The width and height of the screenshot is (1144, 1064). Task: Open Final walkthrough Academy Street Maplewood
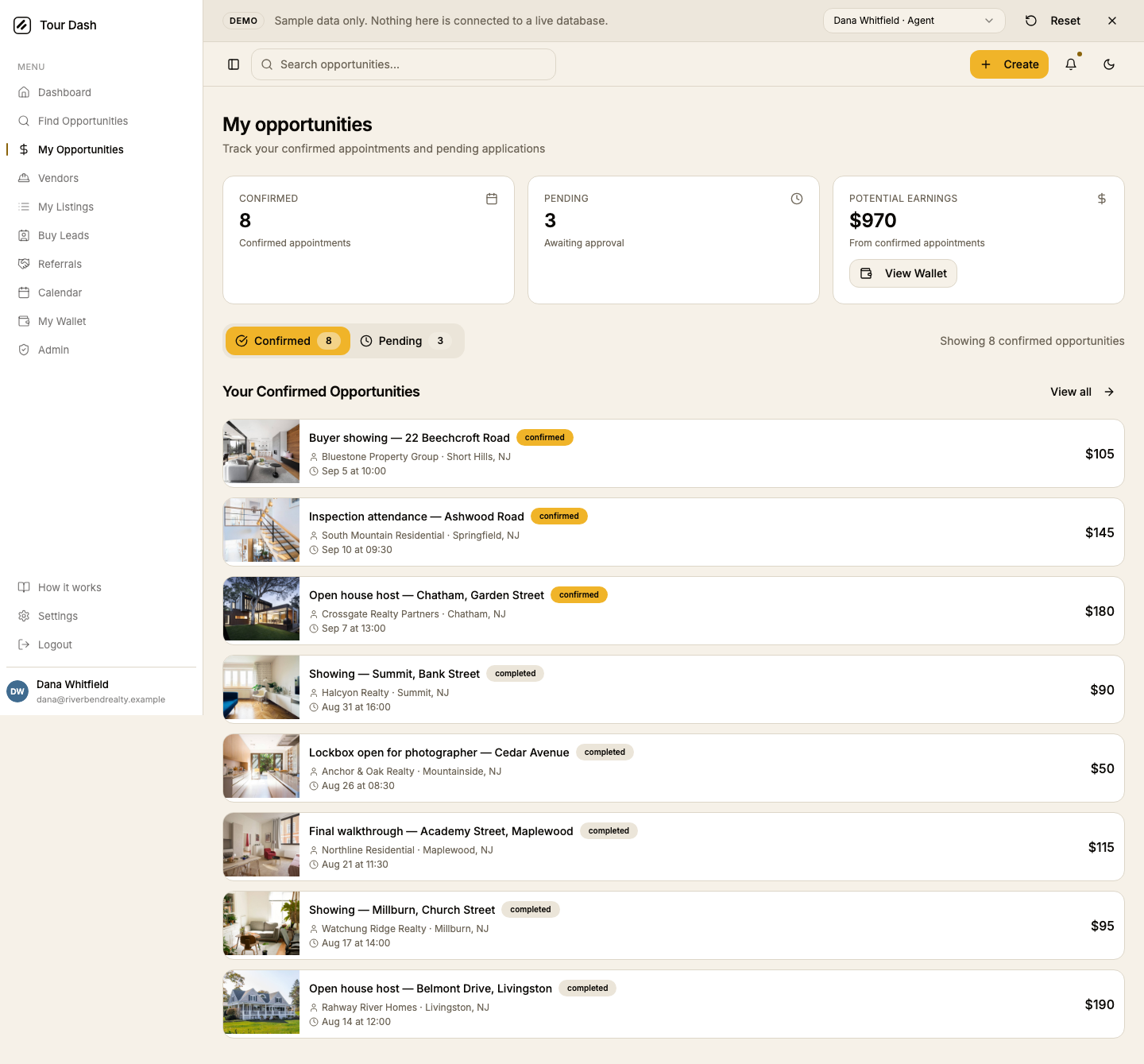(673, 846)
